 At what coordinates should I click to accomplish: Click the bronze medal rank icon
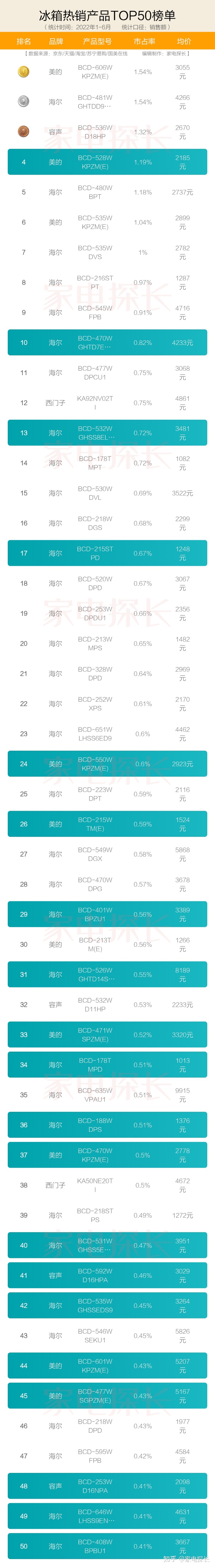[24, 132]
